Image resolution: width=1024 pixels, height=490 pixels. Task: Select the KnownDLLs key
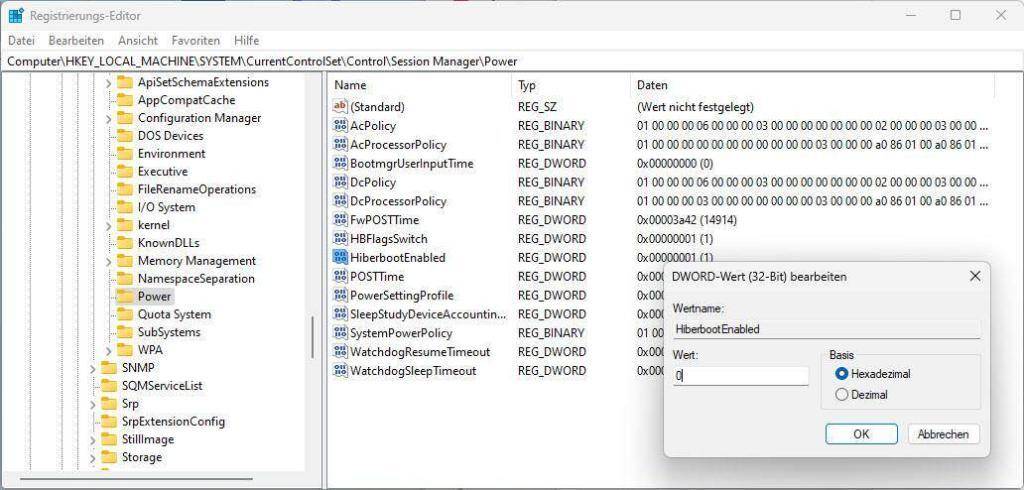tap(168, 243)
